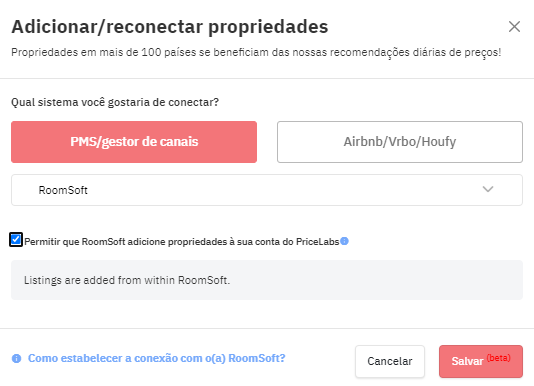The height and width of the screenshot is (386, 534).
Task: Open the RoomSoft system selector
Action: (x=267, y=190)
